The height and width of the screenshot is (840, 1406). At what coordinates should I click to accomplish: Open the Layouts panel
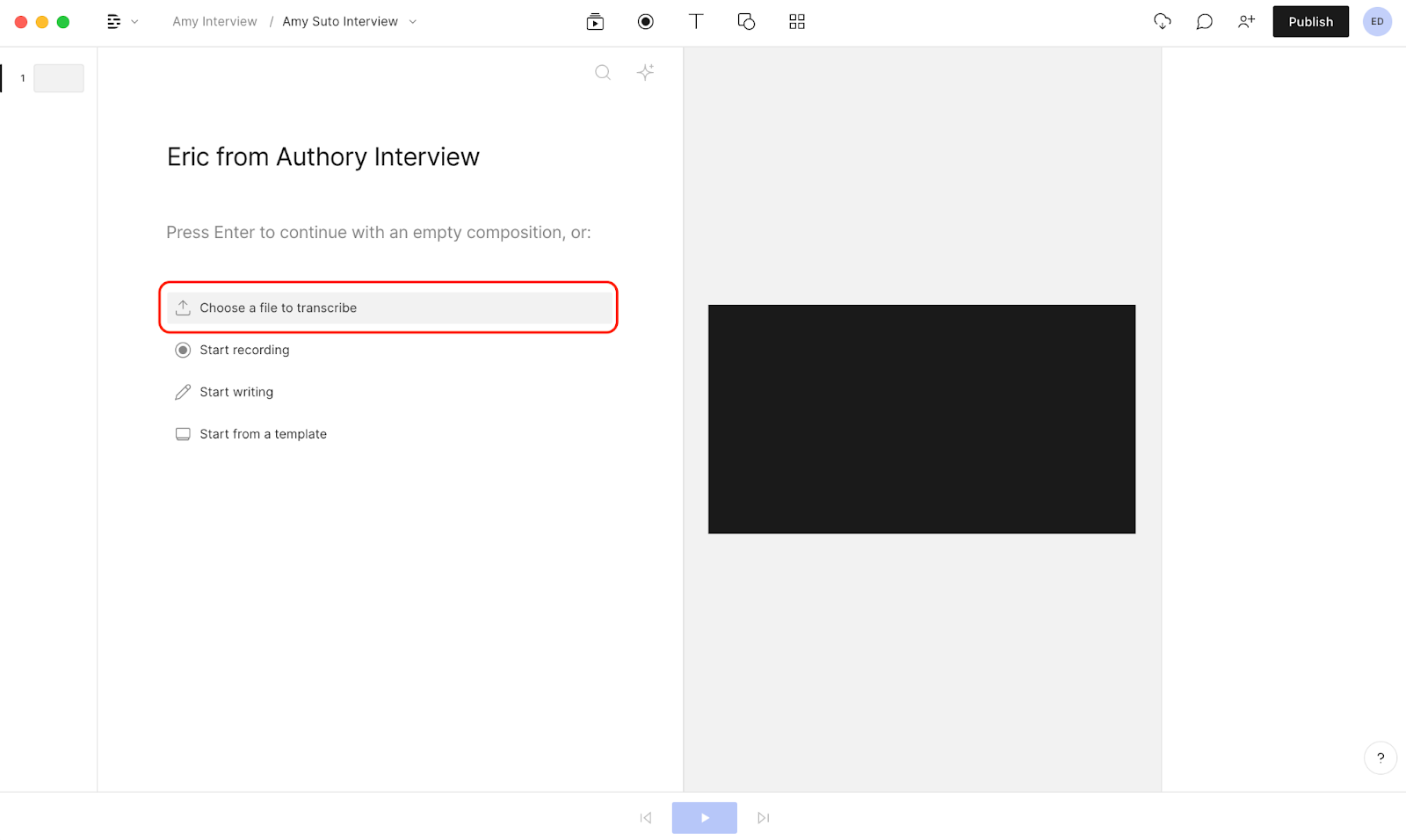796,21
